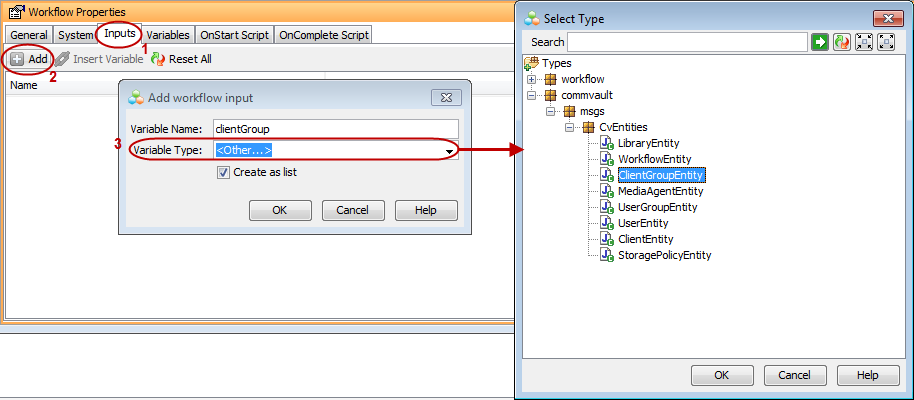This screenshot has height=400, width=914.
Task: Open the Variable Type dropdown
Action: 451,150
